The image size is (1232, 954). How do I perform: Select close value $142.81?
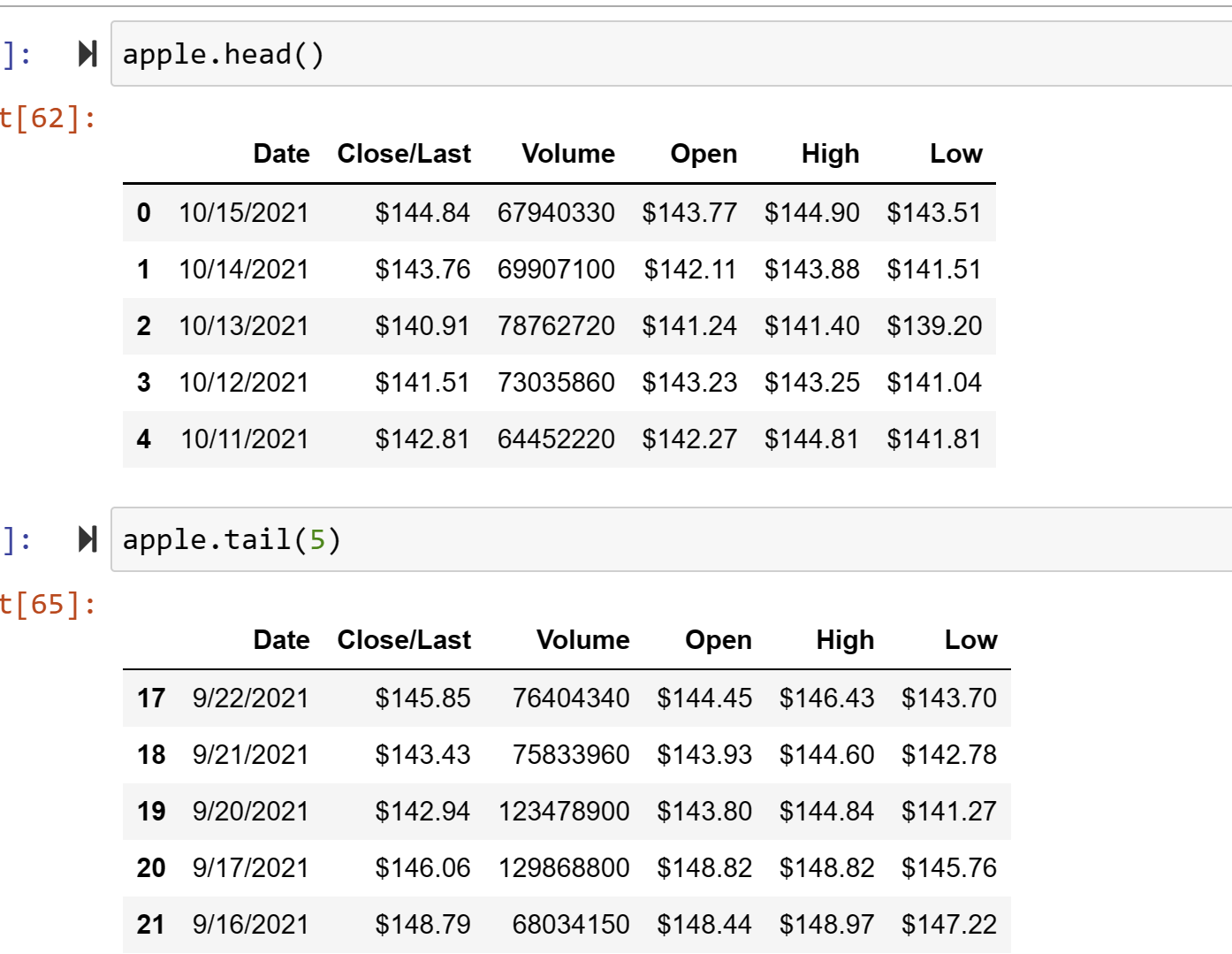[x=422, y=439]
